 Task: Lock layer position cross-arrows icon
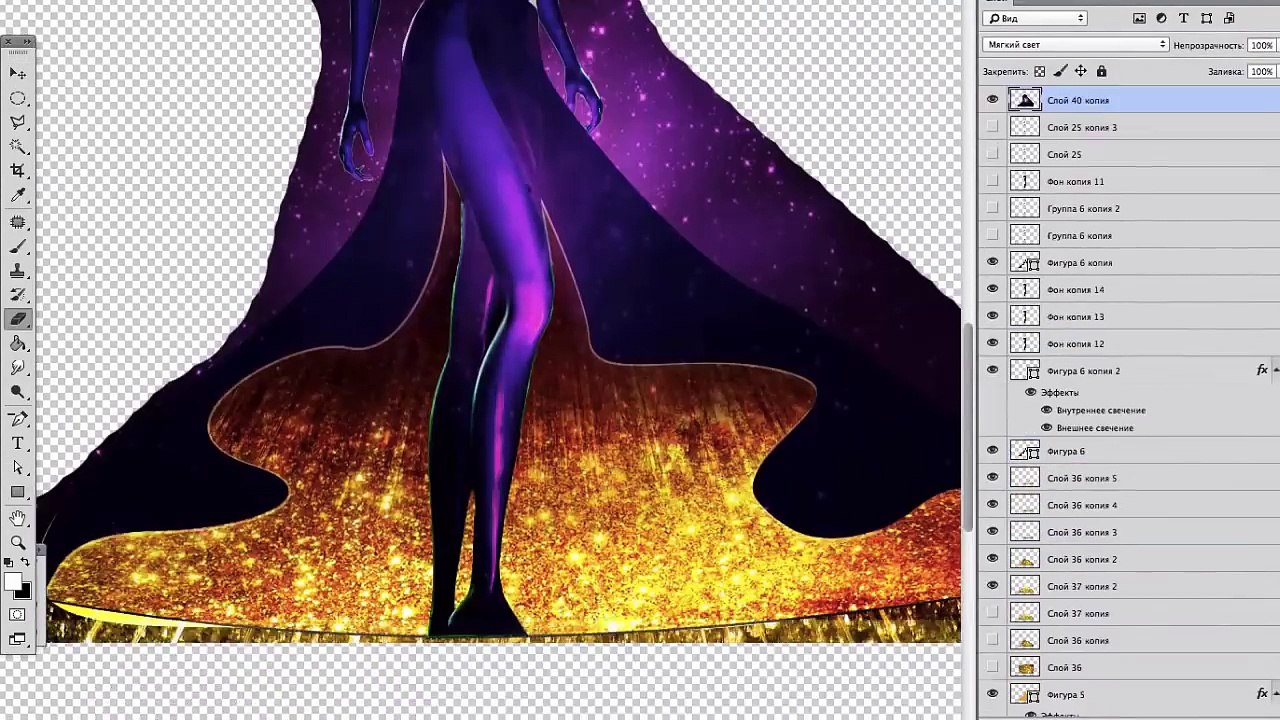(x=1081, y=71)
